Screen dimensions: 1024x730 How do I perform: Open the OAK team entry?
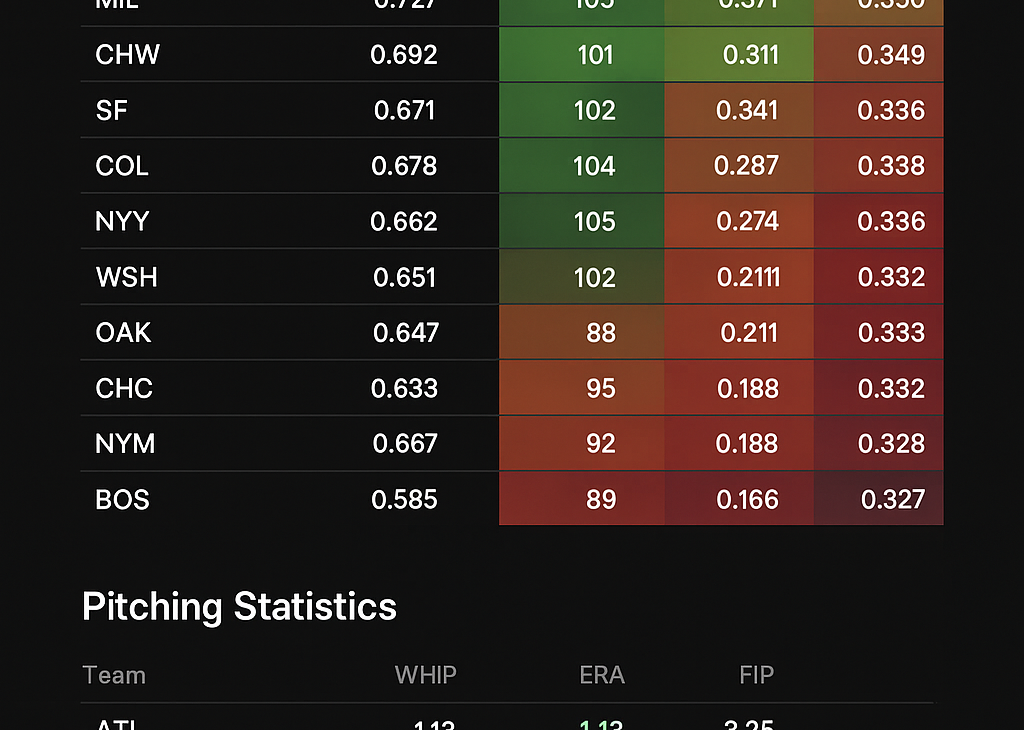tap(123, 332)
